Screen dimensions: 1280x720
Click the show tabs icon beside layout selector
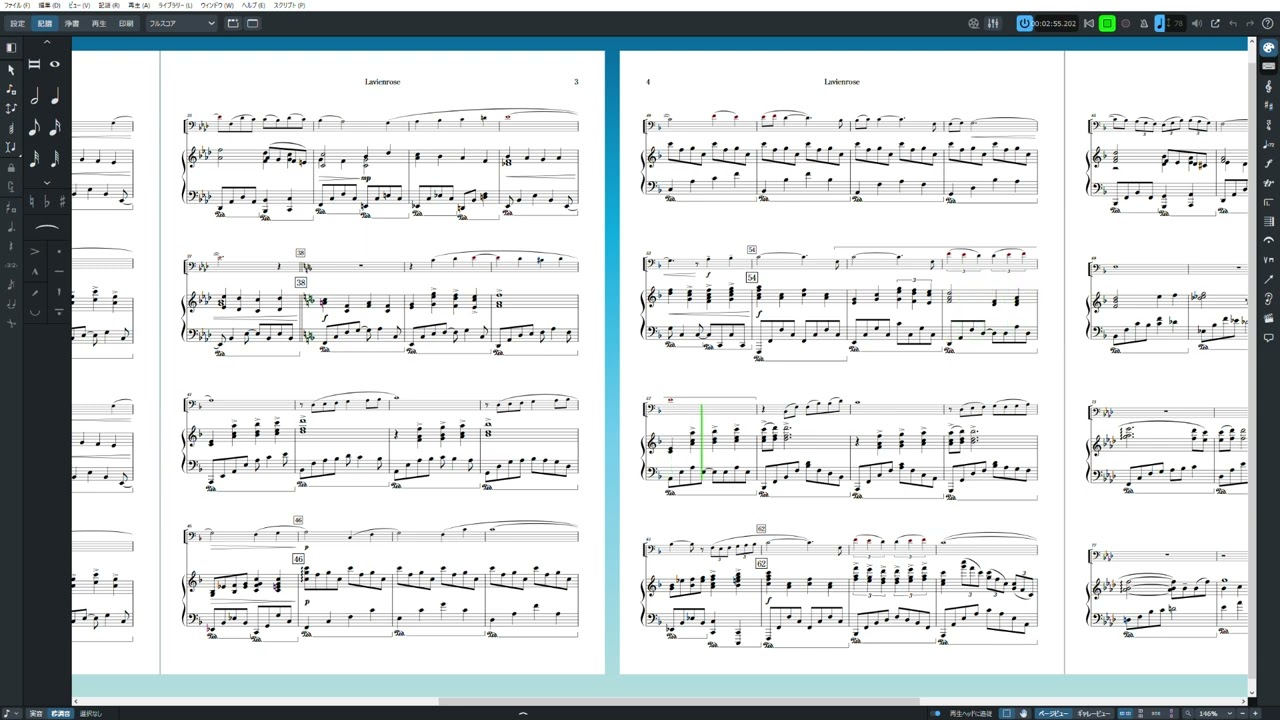tap(233, 23)
